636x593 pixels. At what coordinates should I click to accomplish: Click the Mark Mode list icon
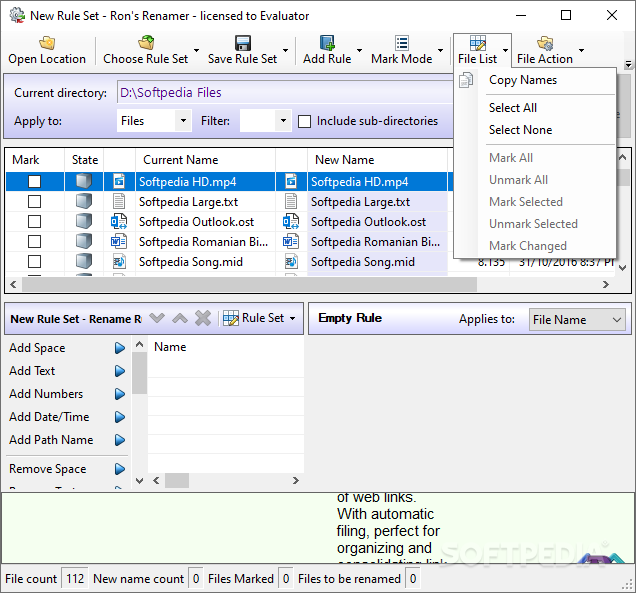402,43
